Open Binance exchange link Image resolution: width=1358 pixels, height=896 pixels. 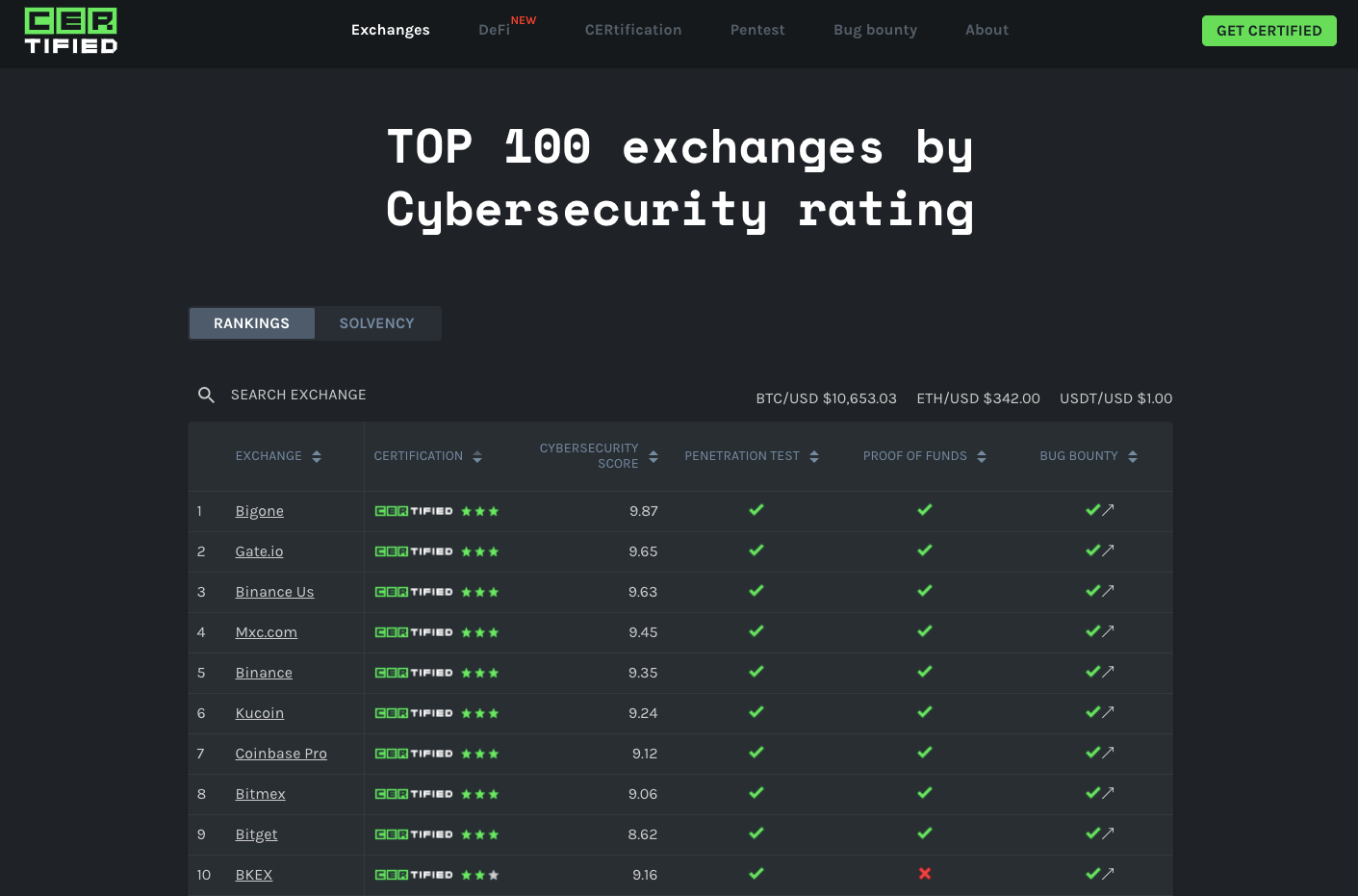(264, 673)
